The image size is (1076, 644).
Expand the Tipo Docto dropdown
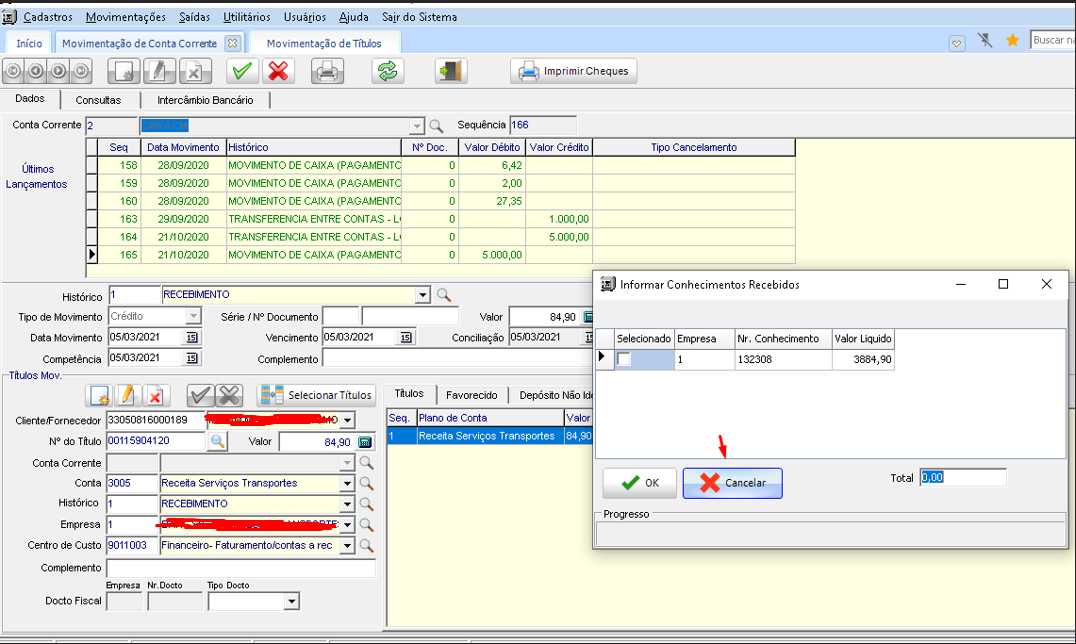[291, 602]
